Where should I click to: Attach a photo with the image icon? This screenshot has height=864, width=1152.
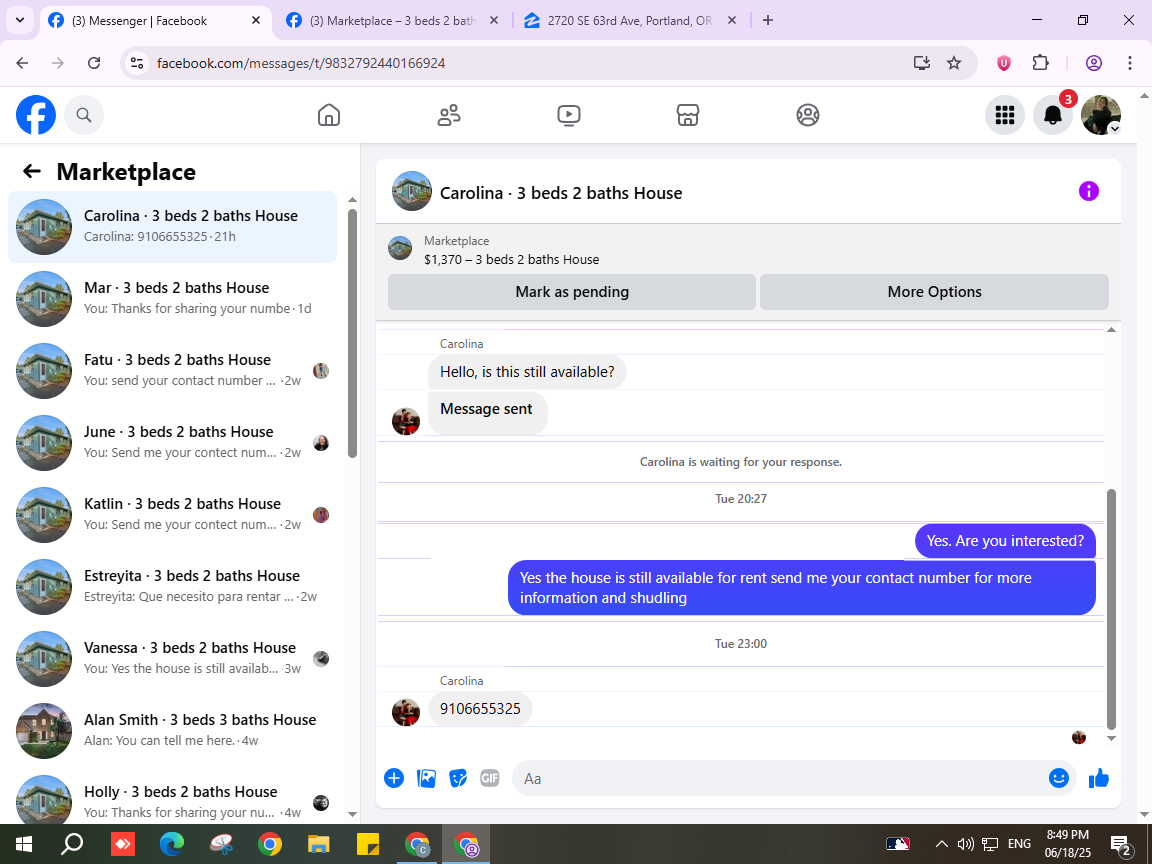tap(426, 778)
